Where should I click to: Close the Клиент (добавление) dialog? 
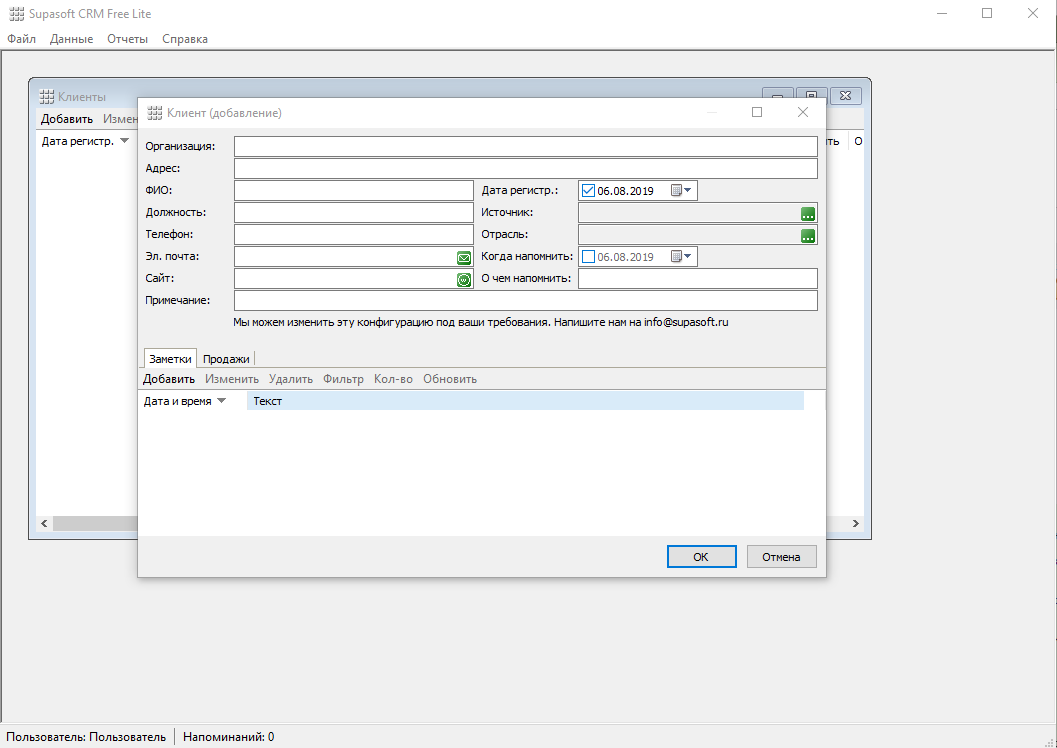coord(803,113)
